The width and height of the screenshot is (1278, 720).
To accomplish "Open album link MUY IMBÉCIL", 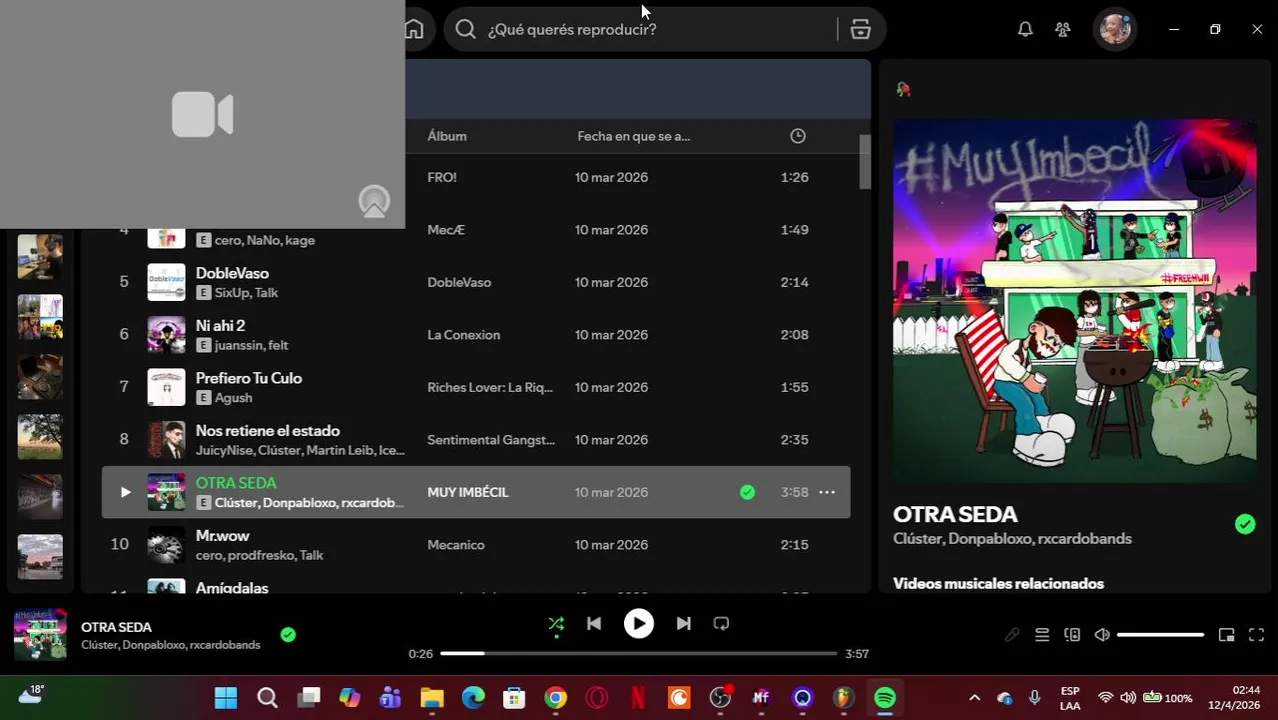I will pos(468,492).
